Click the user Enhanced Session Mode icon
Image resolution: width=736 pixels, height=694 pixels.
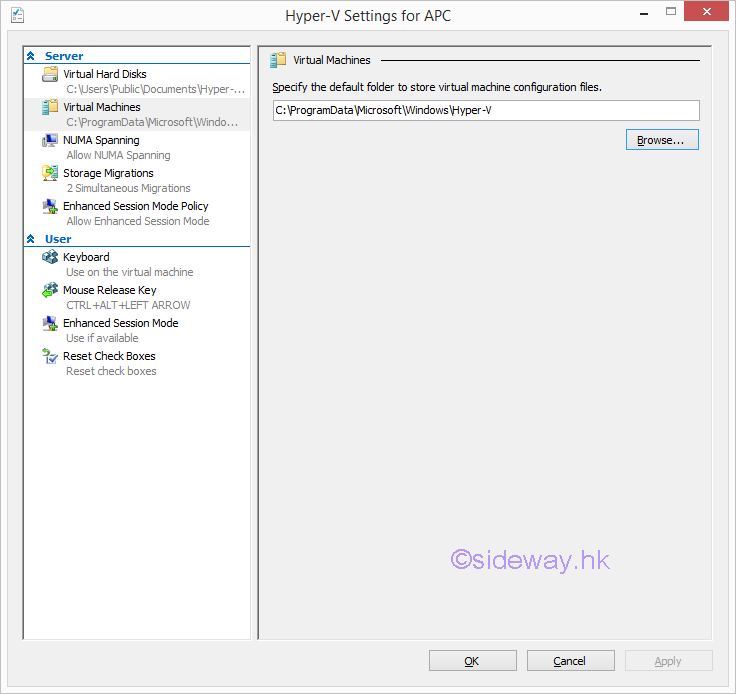click(x=50, y=324)
